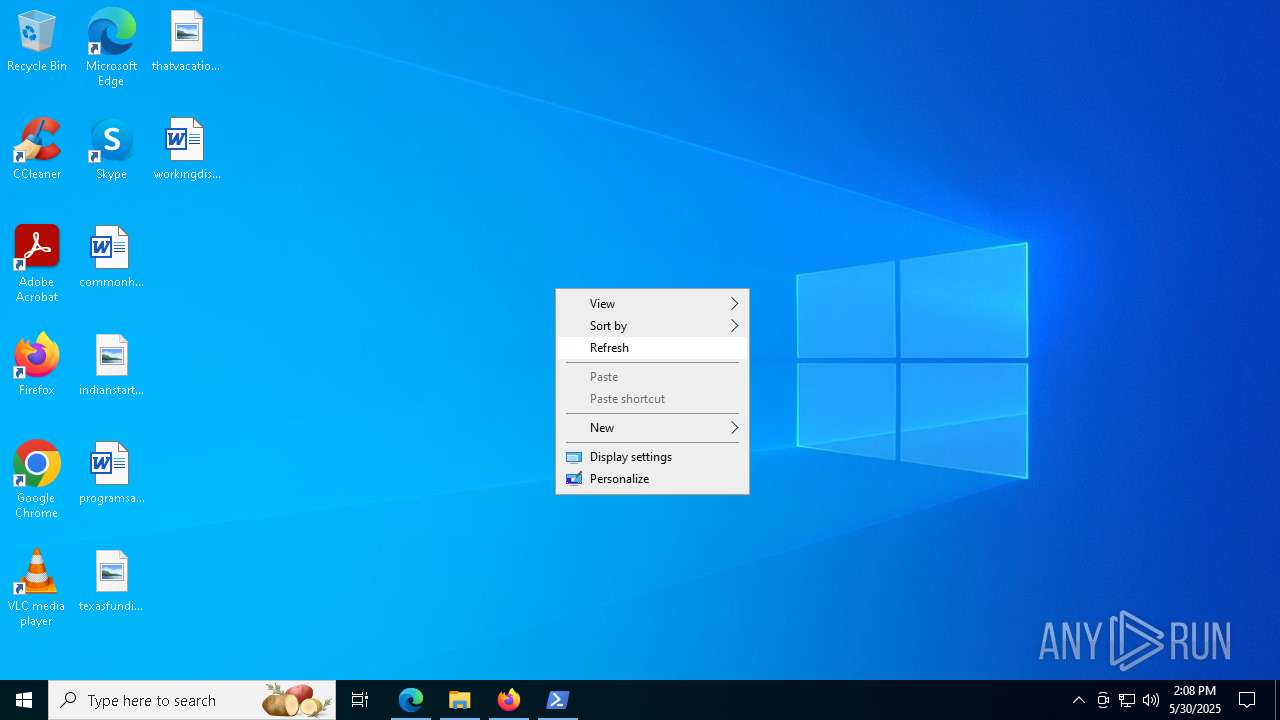Select the VLC media player shortcut
The image size is (1280, 720).
tap(37, 588)
